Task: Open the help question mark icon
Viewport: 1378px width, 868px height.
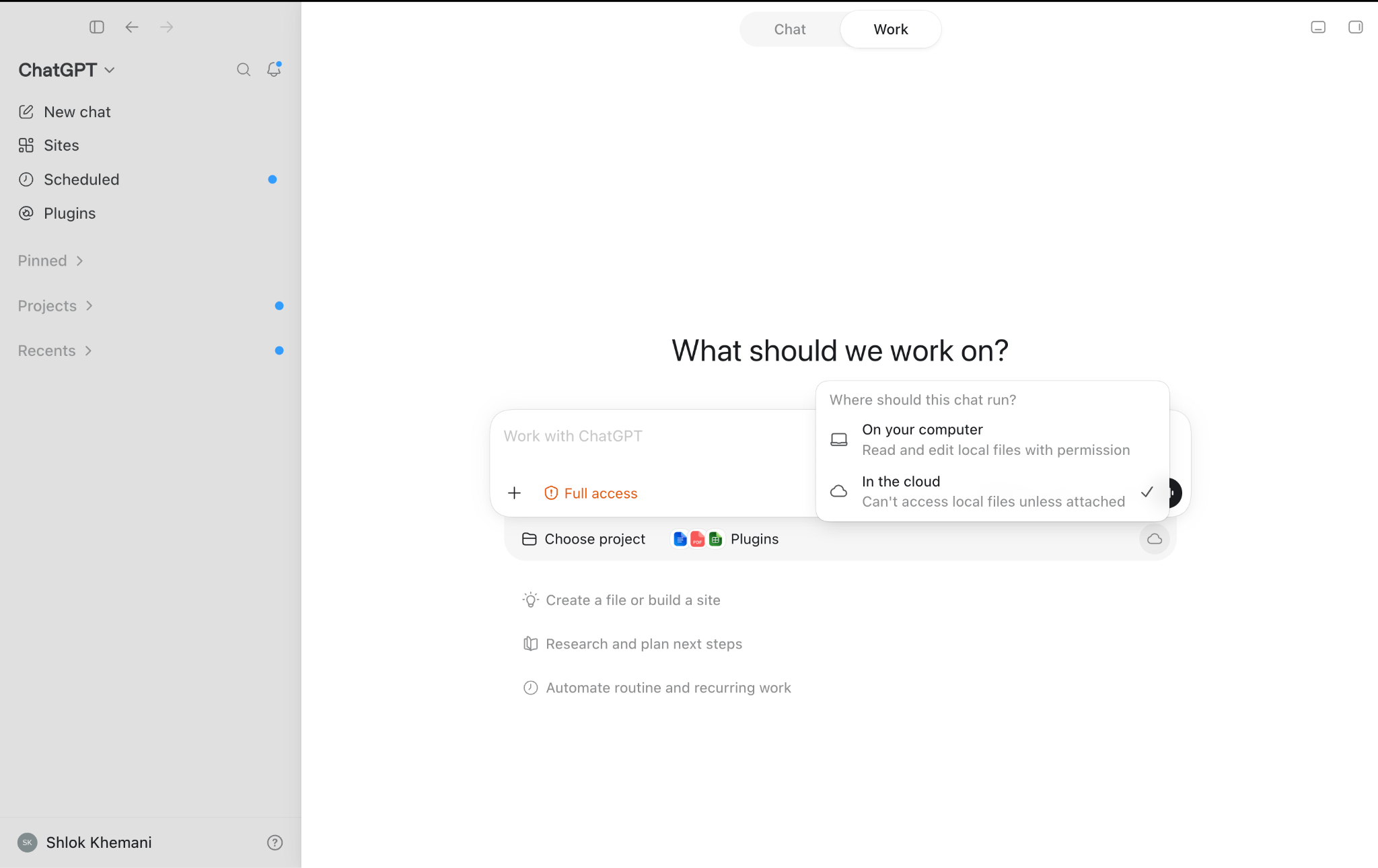Action: point(275,842)
